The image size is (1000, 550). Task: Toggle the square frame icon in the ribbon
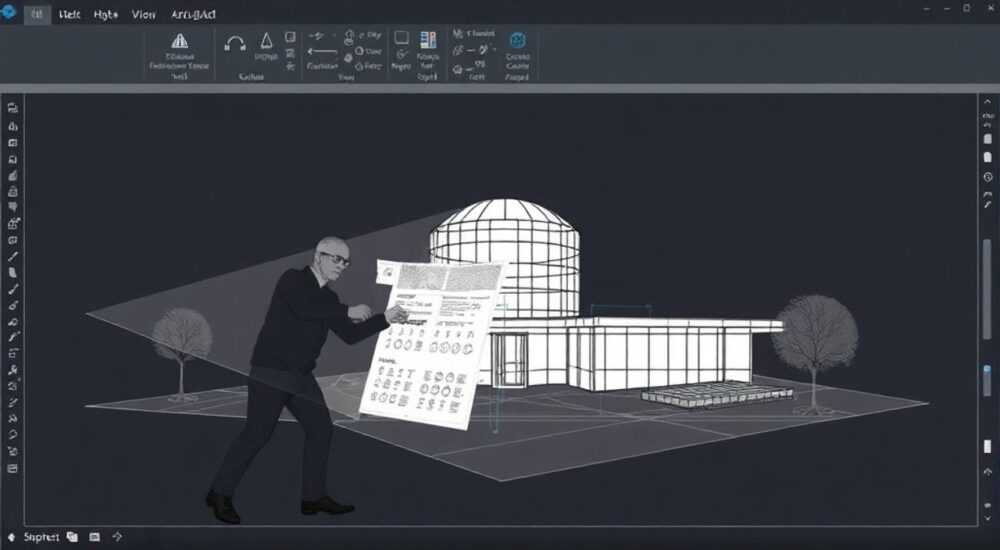click(401, 38)
